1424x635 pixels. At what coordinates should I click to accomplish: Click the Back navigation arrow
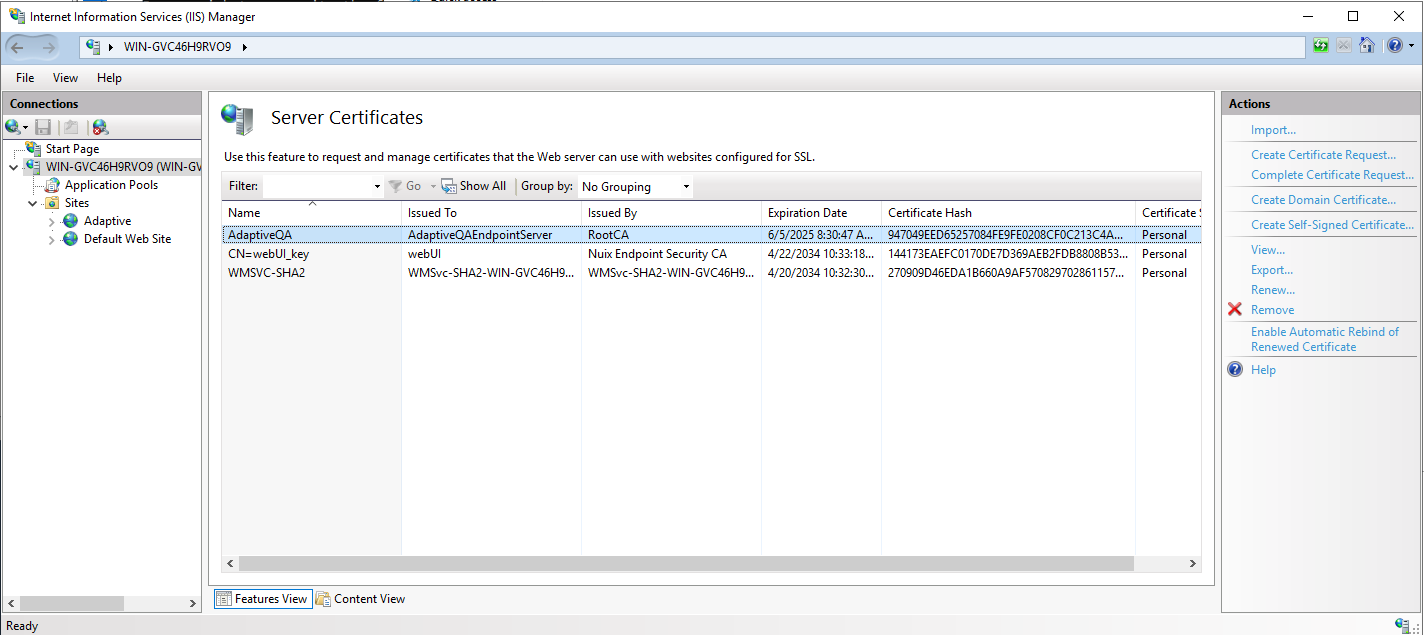(19, 47)
